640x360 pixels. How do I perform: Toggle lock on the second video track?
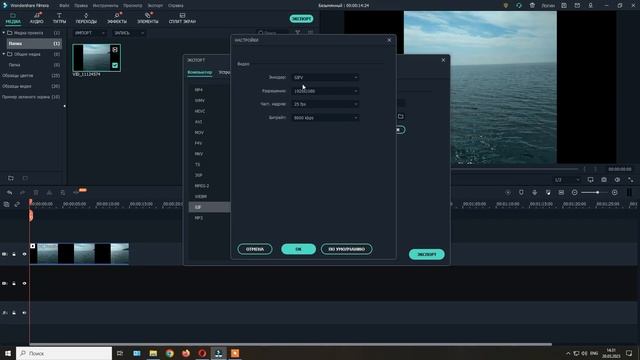pyautogui.click(x=14, y=283)
